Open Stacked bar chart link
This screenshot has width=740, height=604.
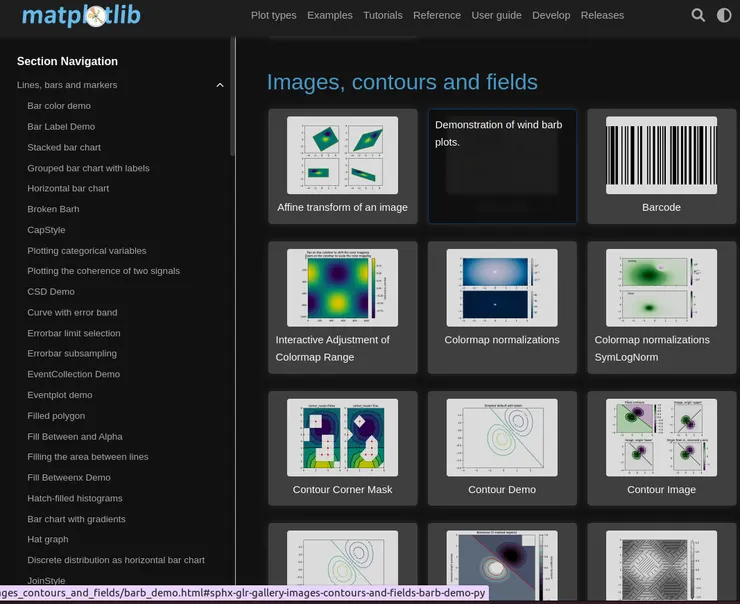pyautogui.click(x=64, y=147)
